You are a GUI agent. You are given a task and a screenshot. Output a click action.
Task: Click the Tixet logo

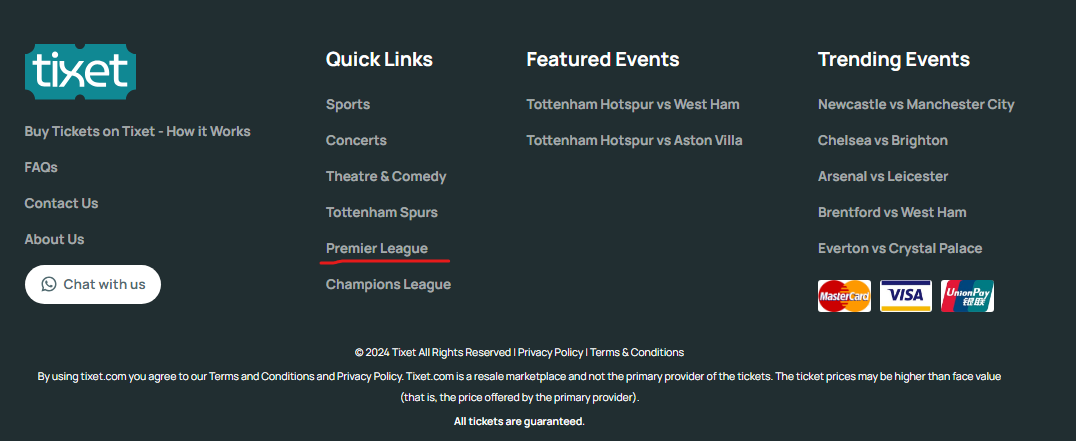click(x=80, y=71)
